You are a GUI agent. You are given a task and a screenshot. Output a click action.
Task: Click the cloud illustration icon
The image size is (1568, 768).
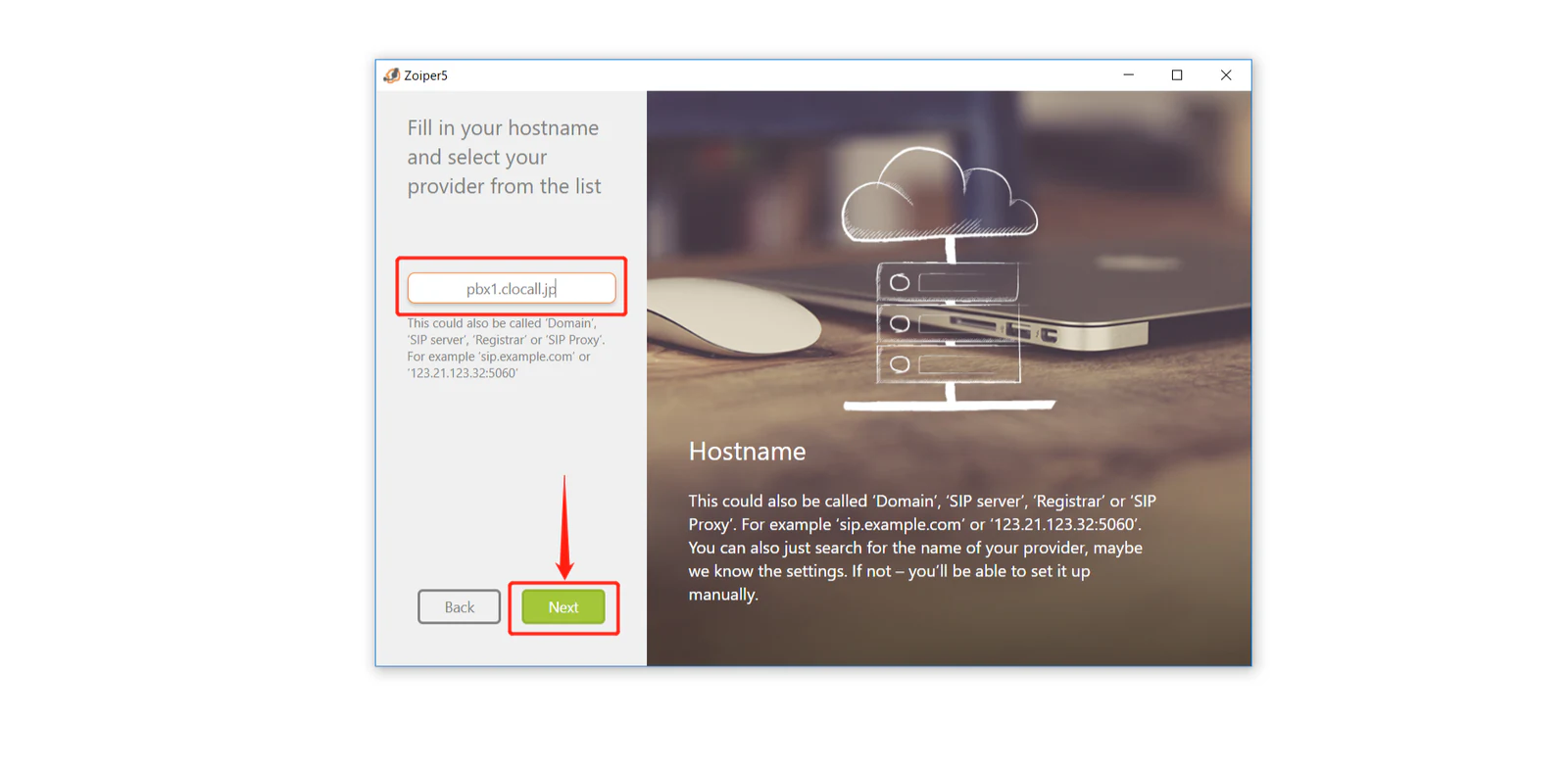[939, 194]
